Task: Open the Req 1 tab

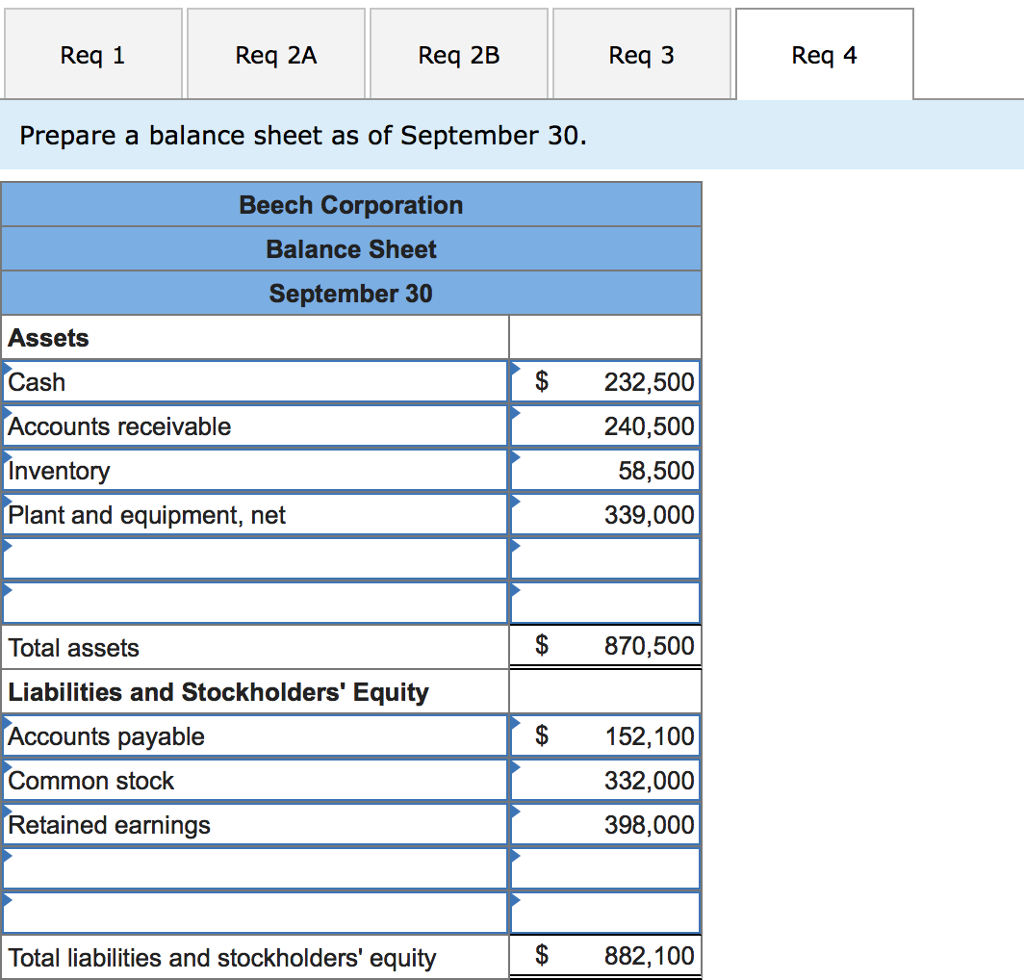Action: 92,55
